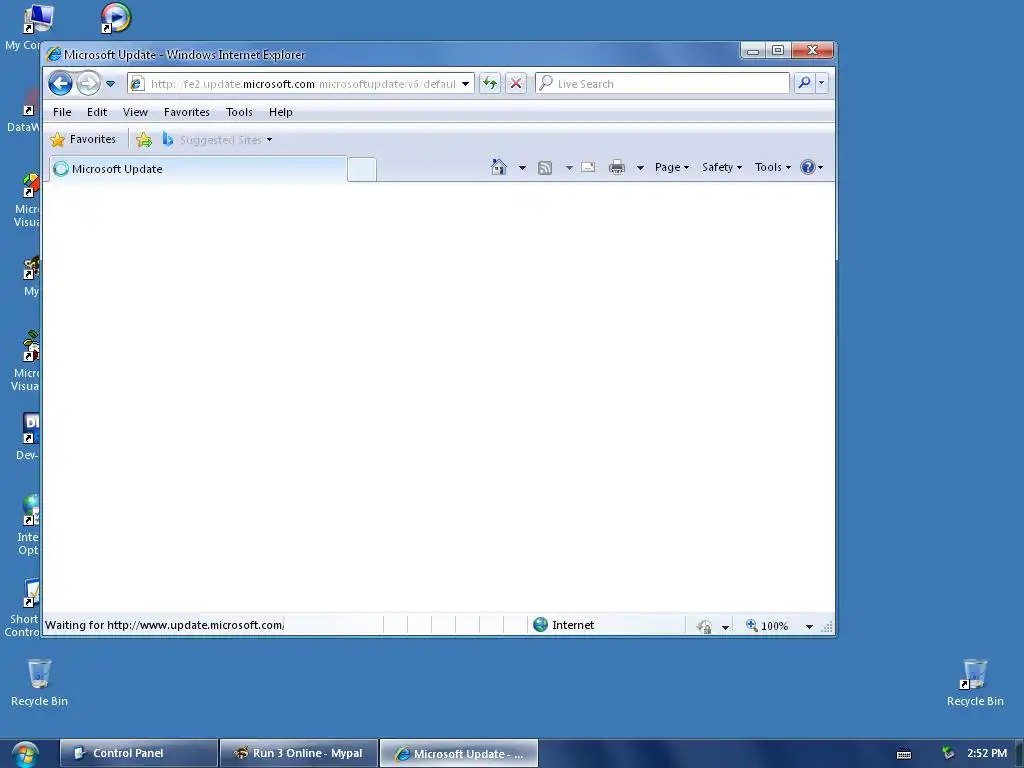The width and height of the screenshot is (1024, 768).
Task: Open the View menu
Action: [x=135, y=112]
